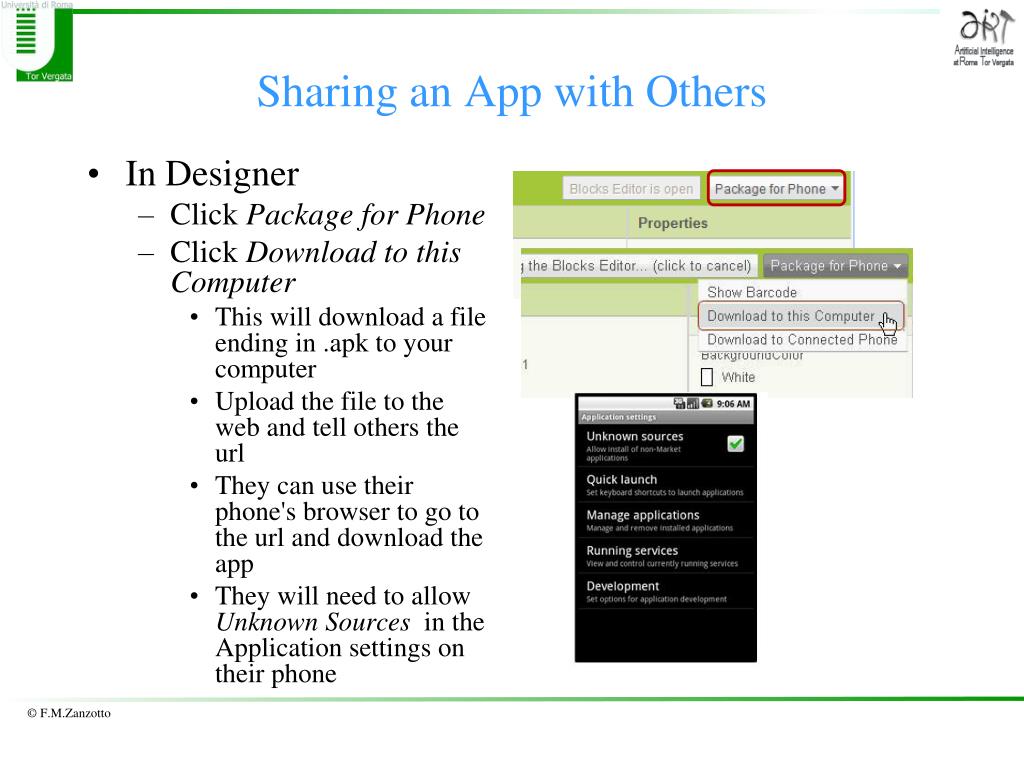
Task: Tap the phone battery status icon
Action: (707, 404)
